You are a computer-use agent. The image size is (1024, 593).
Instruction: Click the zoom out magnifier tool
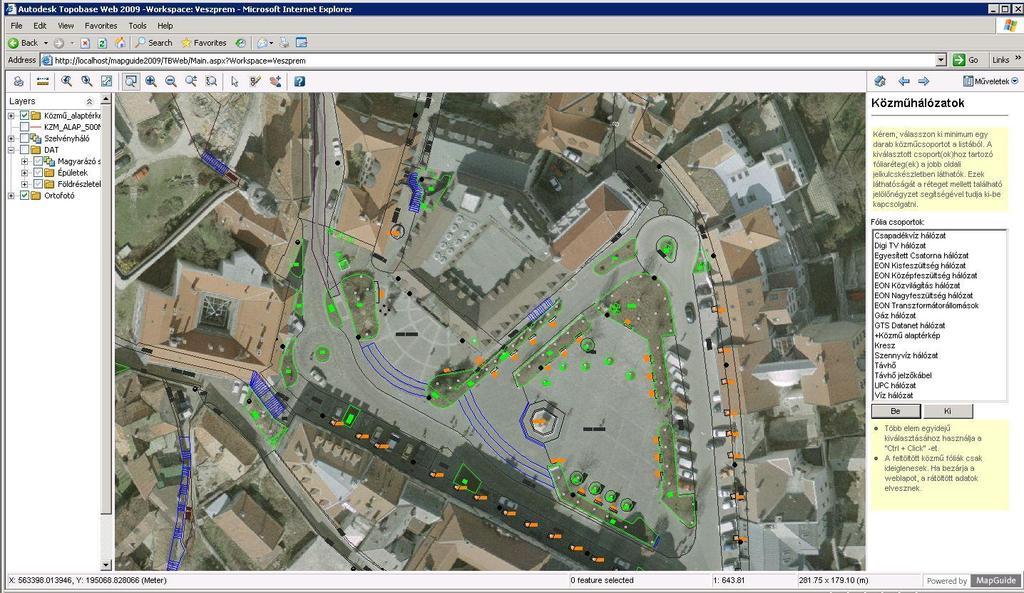point(170,82)
